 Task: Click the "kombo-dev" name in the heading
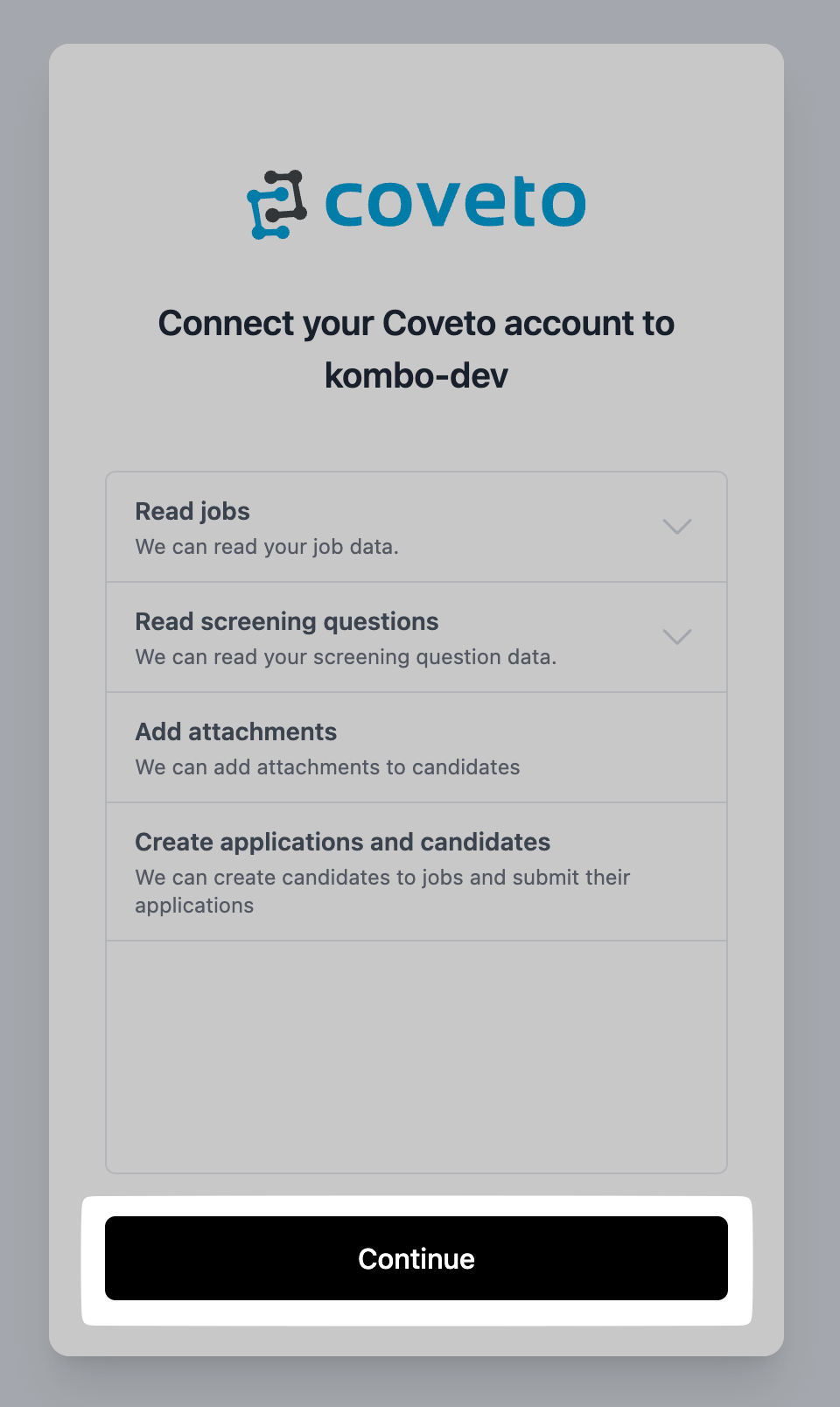tap(416, 376)
